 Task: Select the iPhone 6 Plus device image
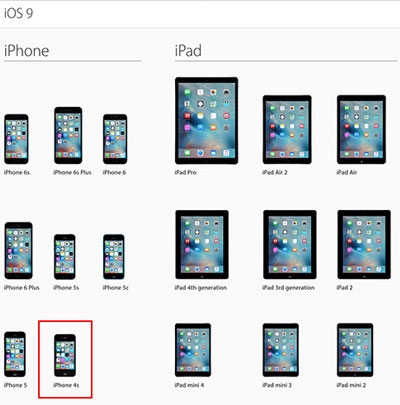(x=19, y=250)
